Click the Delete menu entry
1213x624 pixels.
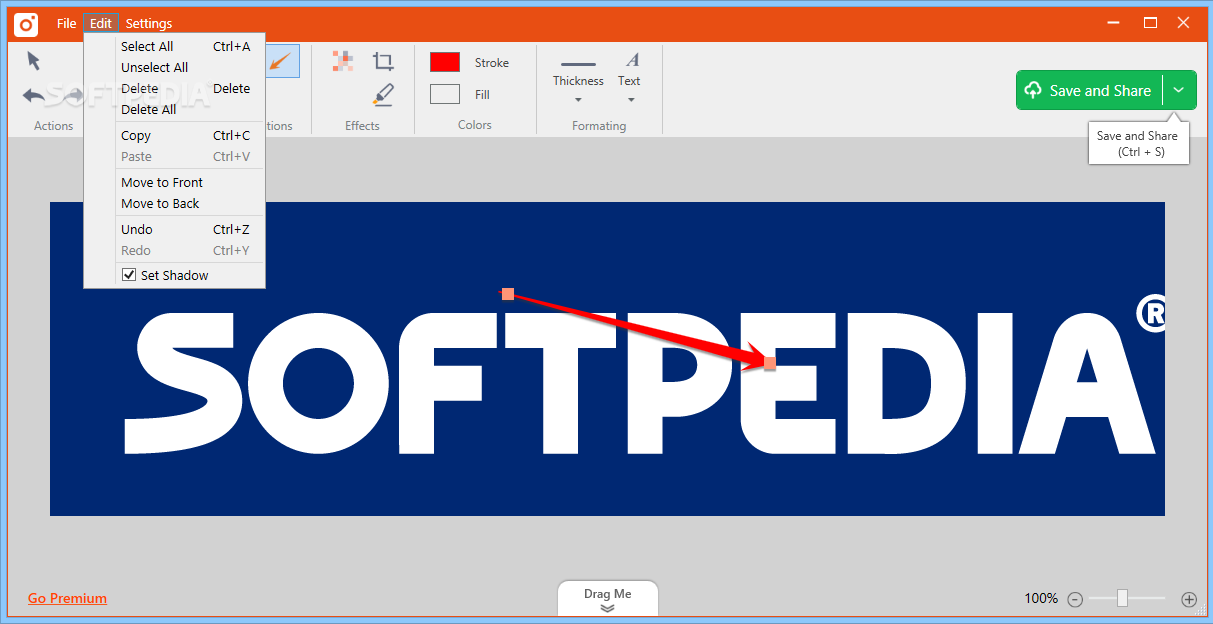(x=174, y=88)
